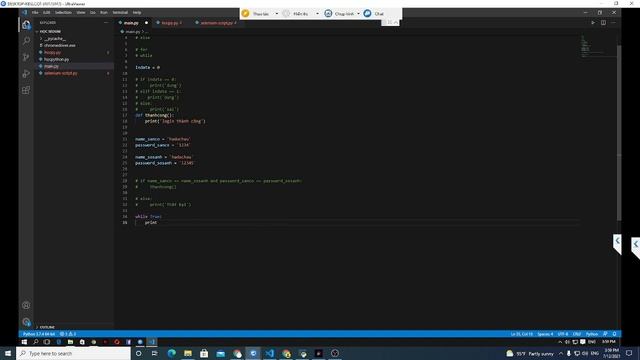Open the Accounts icon in activity bar
This screenshot has height=360, width=640.
[x=26, y=305]
